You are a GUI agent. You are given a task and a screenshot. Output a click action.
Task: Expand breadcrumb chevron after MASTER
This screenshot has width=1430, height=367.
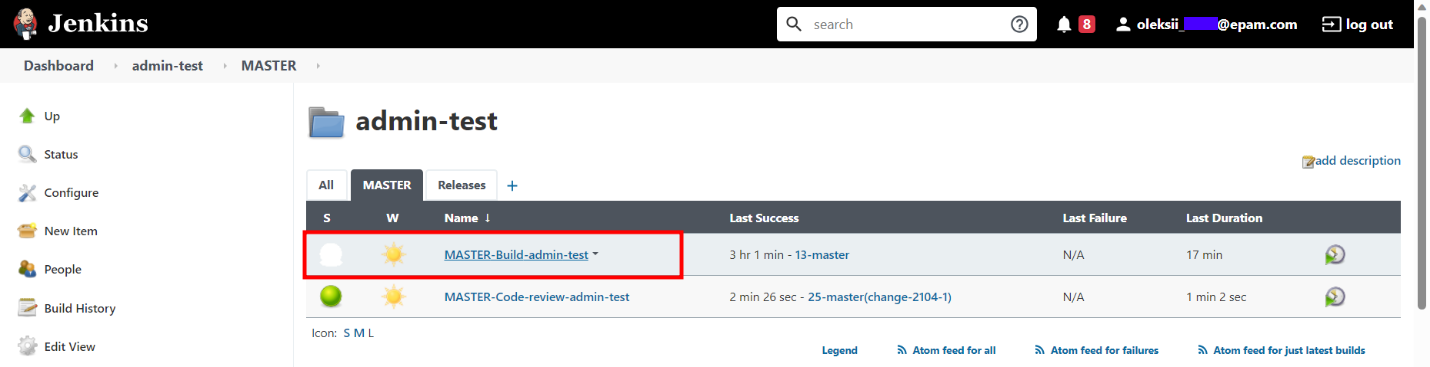tap(318, 66)
